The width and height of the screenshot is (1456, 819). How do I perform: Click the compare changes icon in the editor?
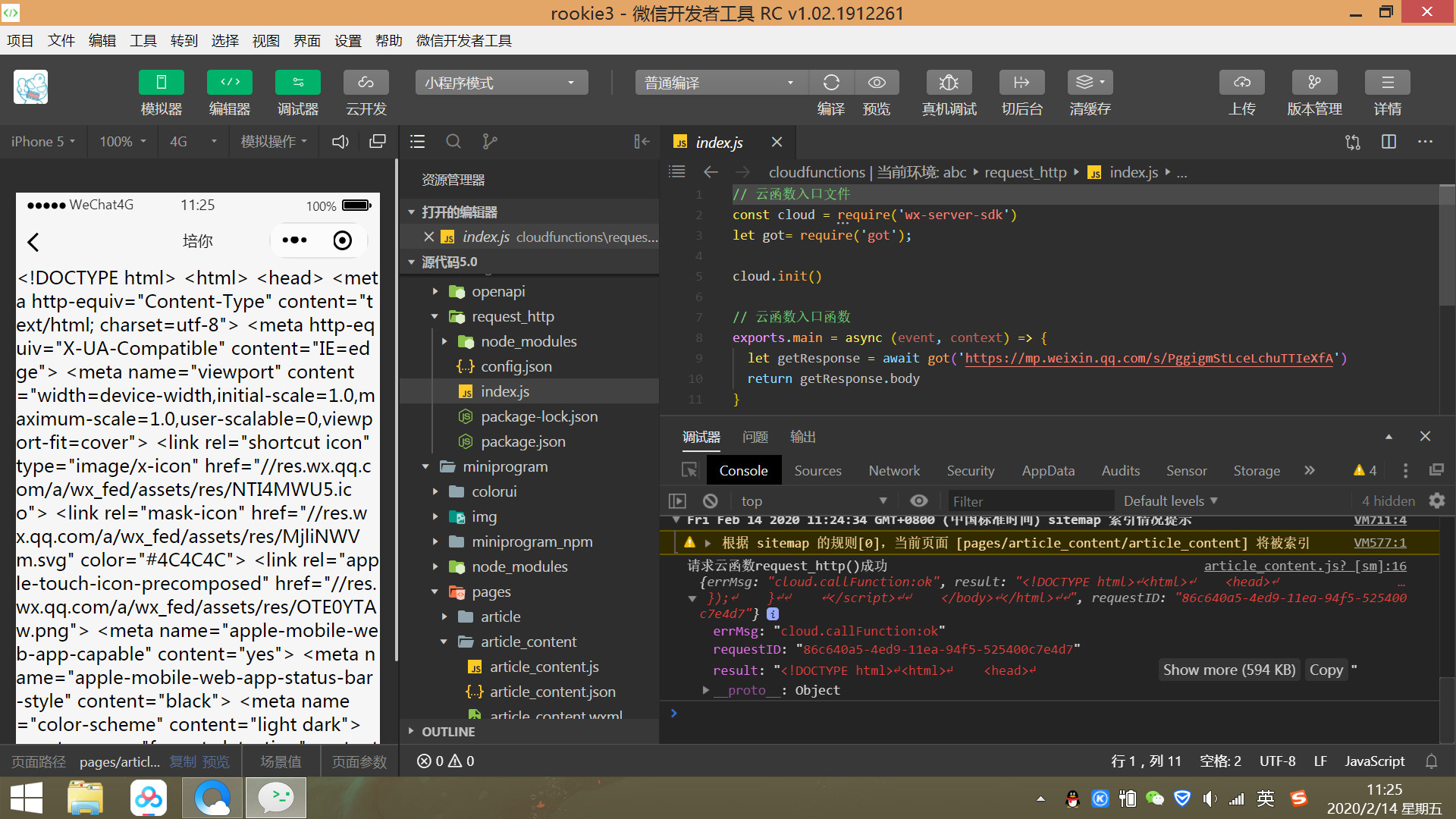tap(1353, 142)
